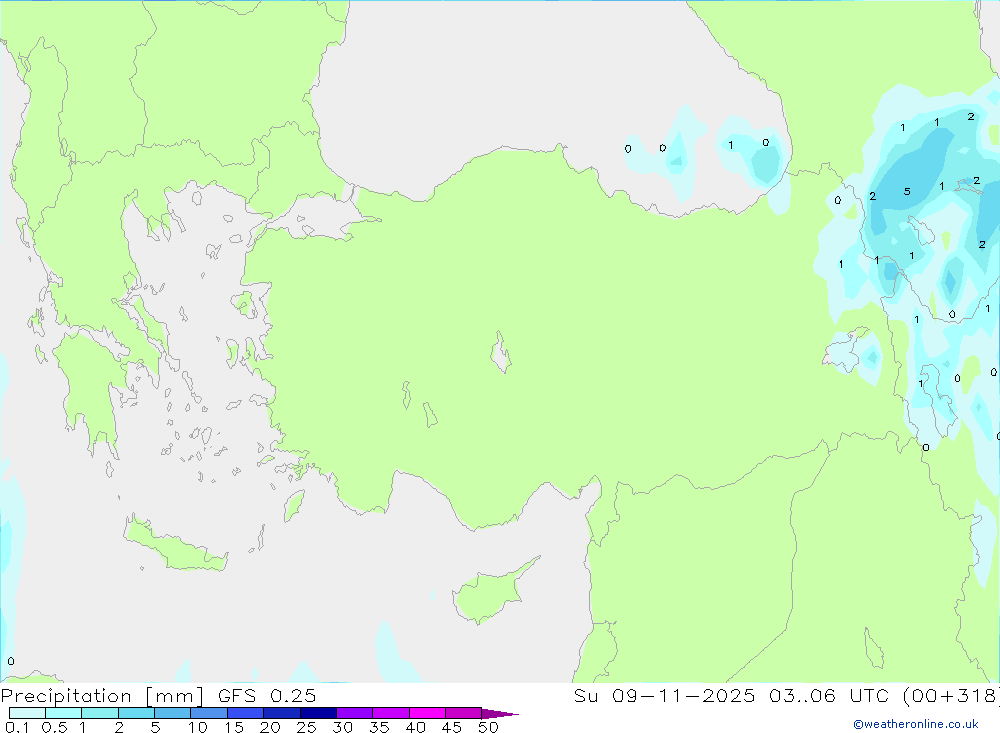Click the '5' precipitation value on map
Viewport: 1000px width, 733px height.
(907, 191)
